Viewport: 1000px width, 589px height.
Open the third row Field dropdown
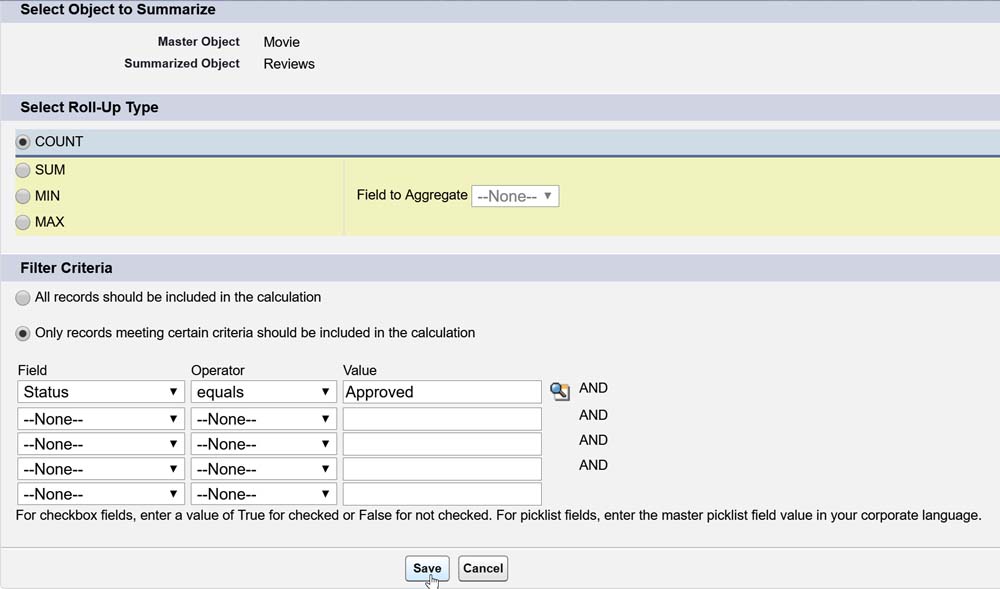101,444
